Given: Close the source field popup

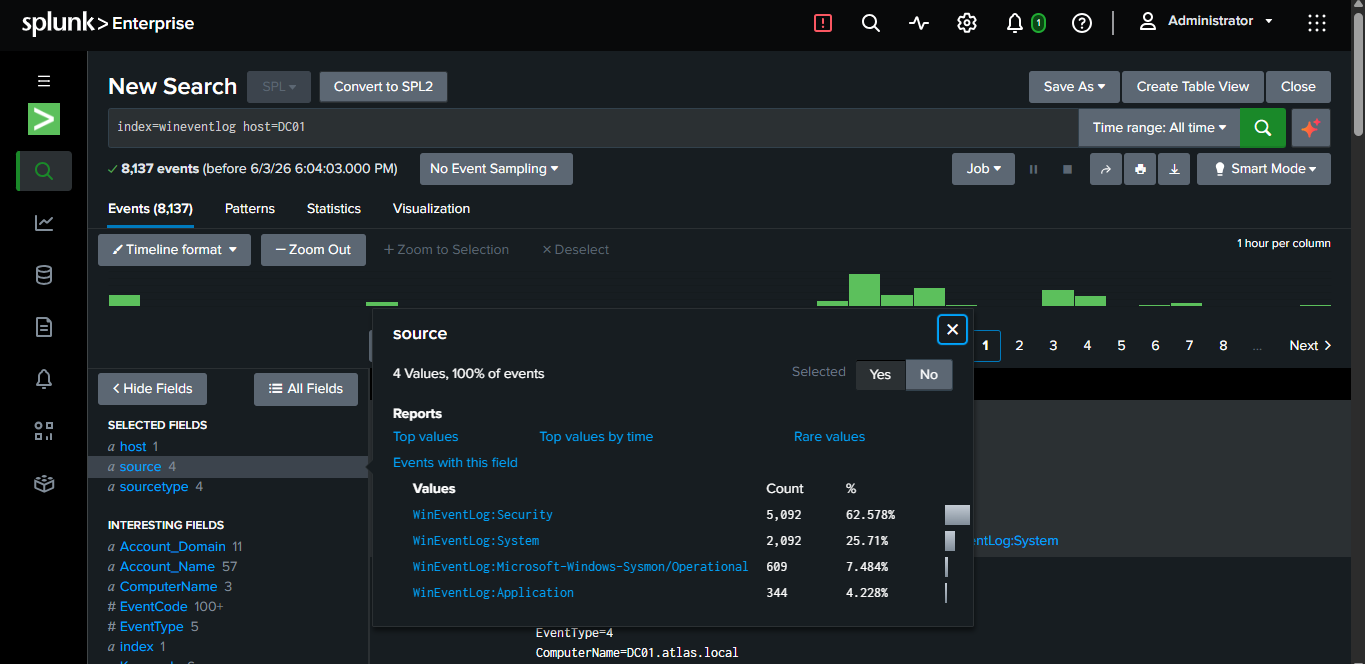Looking at the screenshot, I should pos(952,329).
